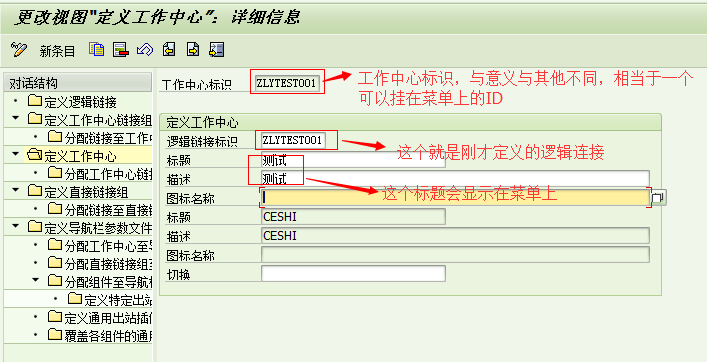Open value help for 图标名称 field

click(658, 197)
